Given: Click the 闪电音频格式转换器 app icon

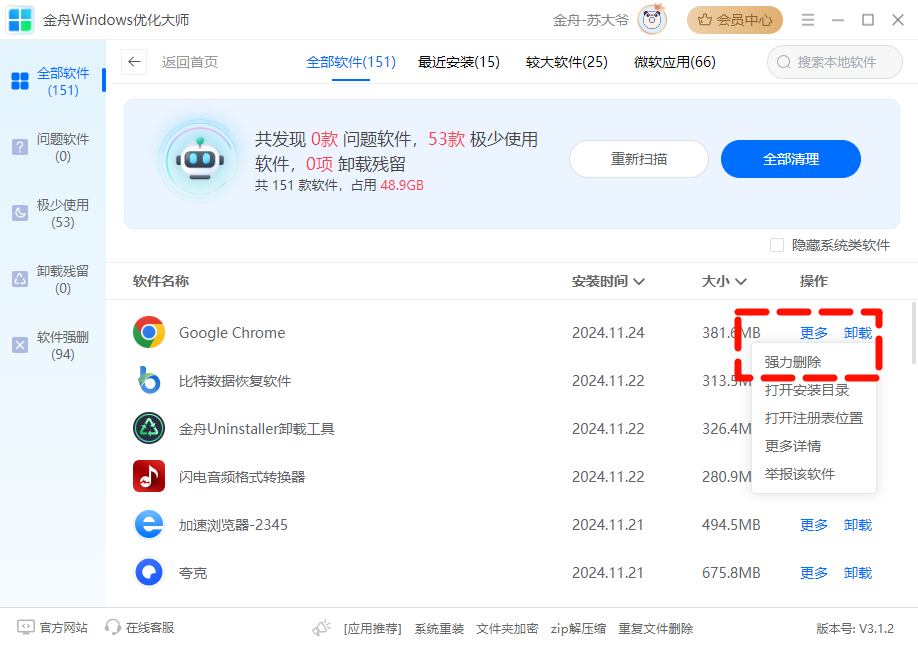Looking at the screenshot, I should (149, 476).
